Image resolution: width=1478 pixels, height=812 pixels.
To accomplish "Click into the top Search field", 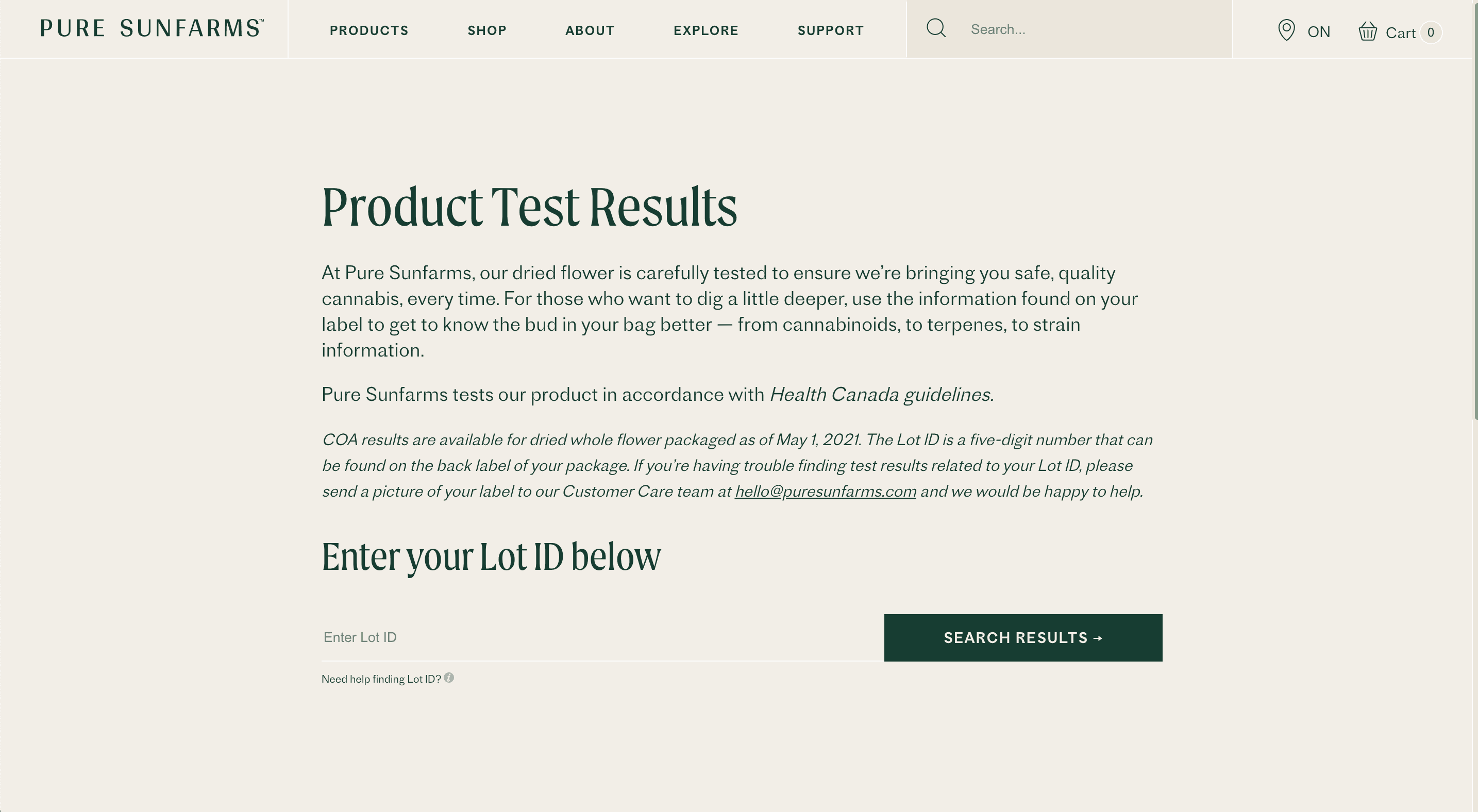I will click(1097, 29).
